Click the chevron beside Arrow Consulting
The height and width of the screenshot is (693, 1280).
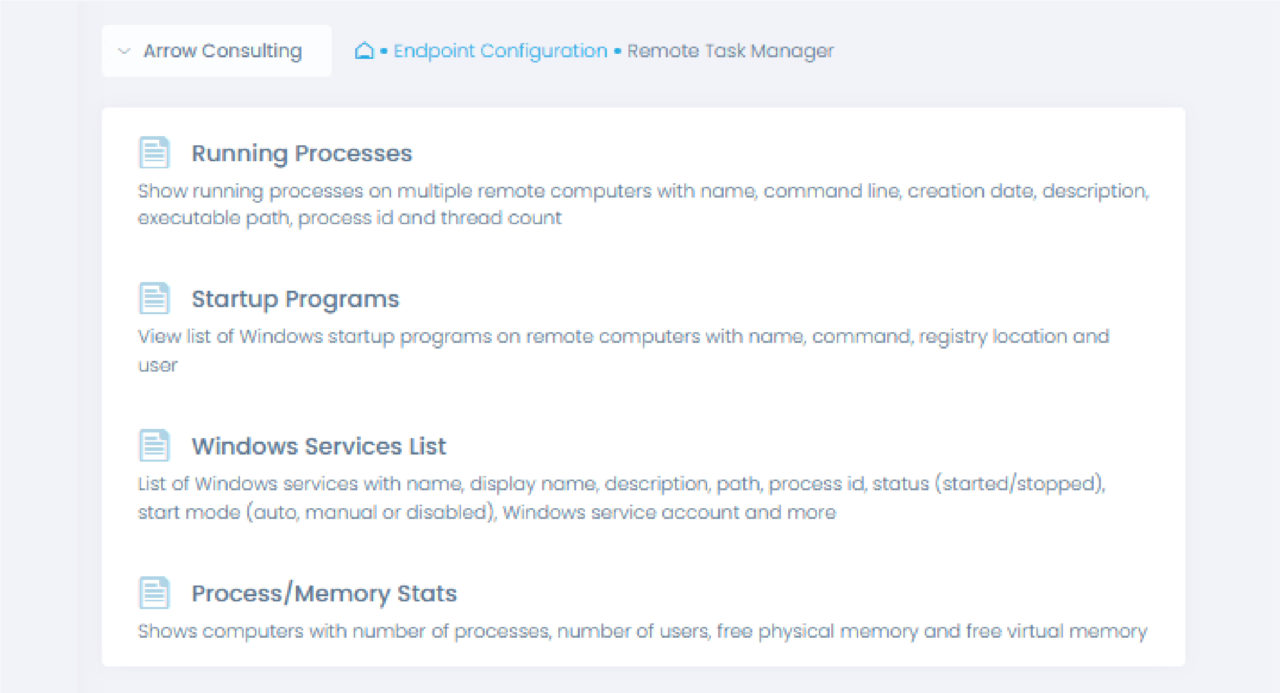coord(123,50)
